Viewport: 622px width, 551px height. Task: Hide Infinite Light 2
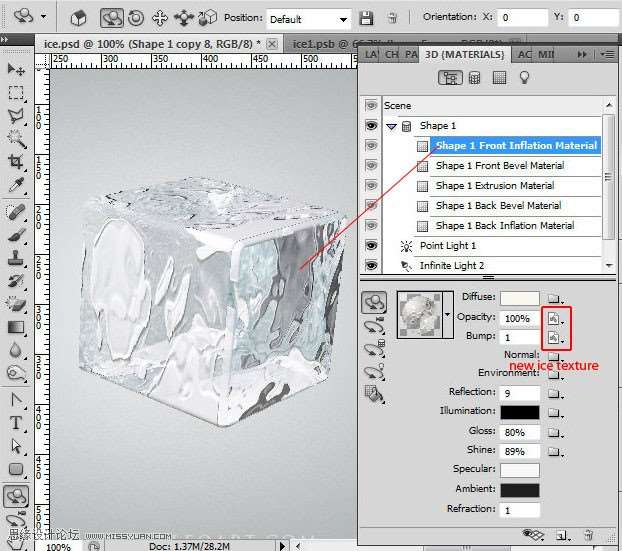click(371, 265)
